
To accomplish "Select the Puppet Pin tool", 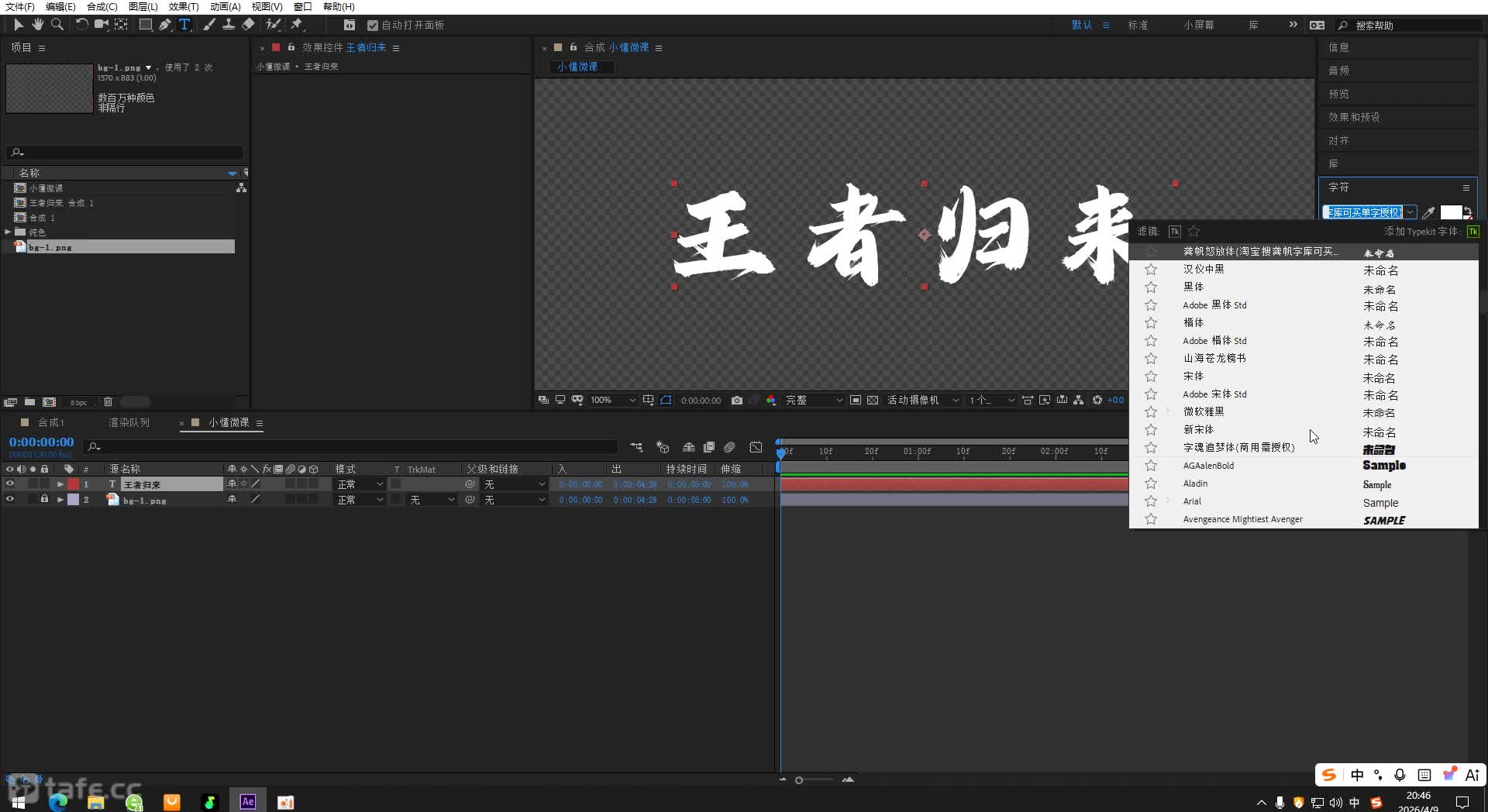I will (297, 25).
